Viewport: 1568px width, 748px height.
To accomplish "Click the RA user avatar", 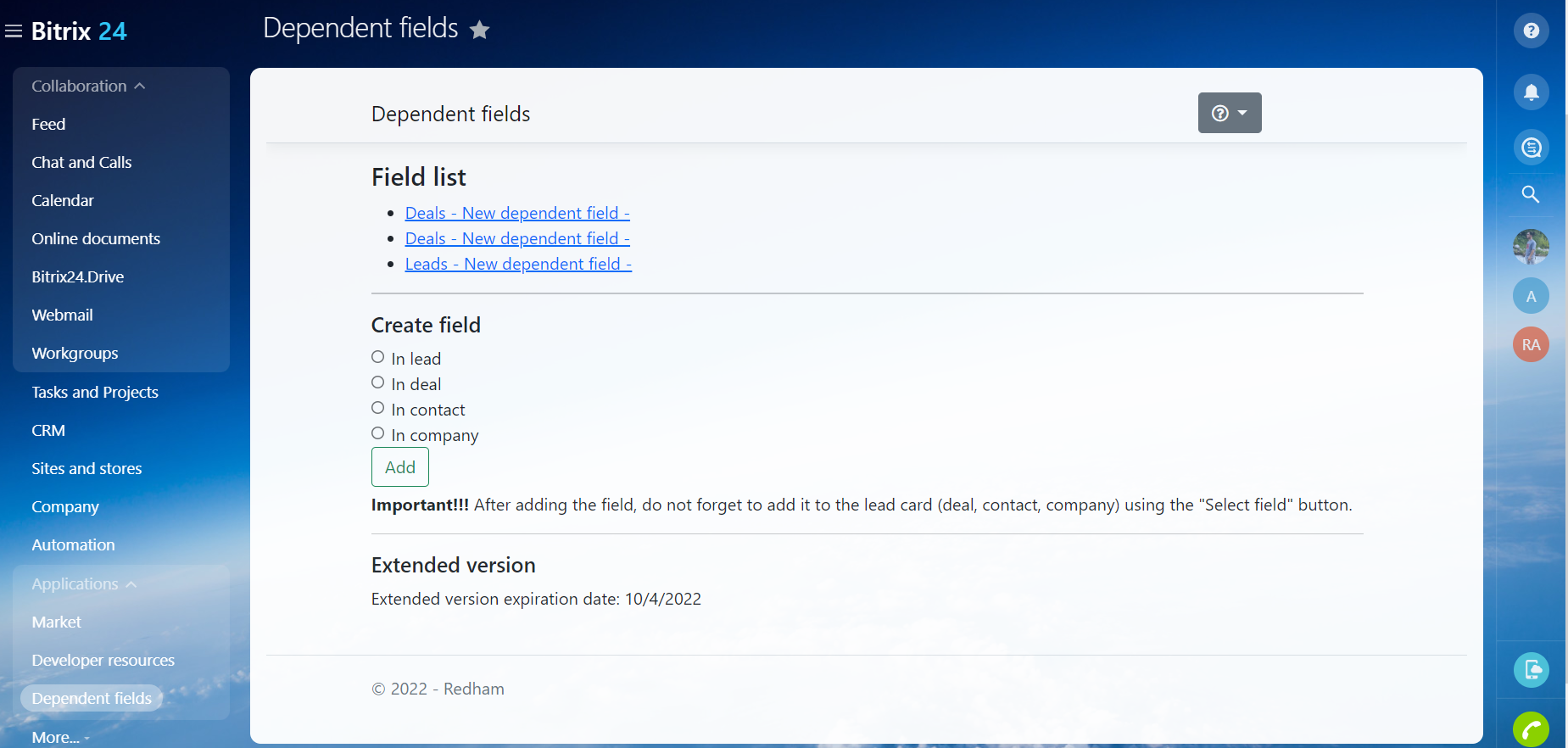I will pyautogui.click(x=1531, y=344).
